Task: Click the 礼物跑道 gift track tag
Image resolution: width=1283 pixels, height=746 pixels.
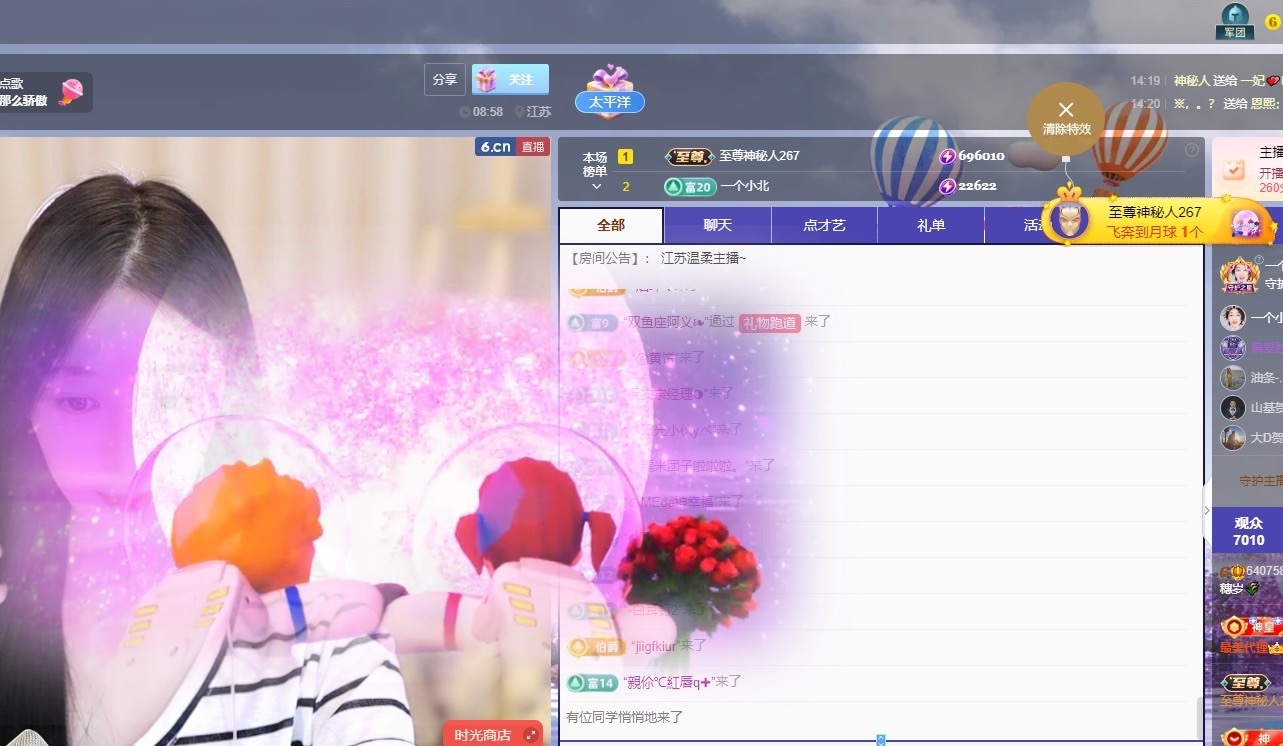Action: point(769,322)
